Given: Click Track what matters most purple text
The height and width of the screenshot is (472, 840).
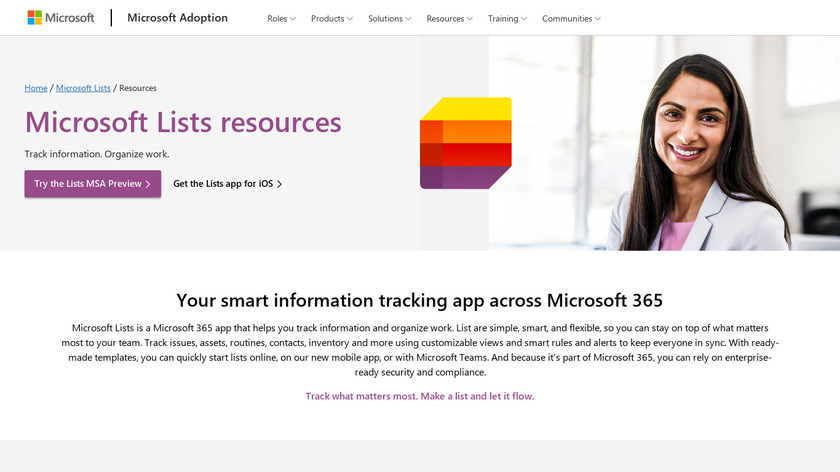Looking at the screenshot, I should click(x=419, y=396).
